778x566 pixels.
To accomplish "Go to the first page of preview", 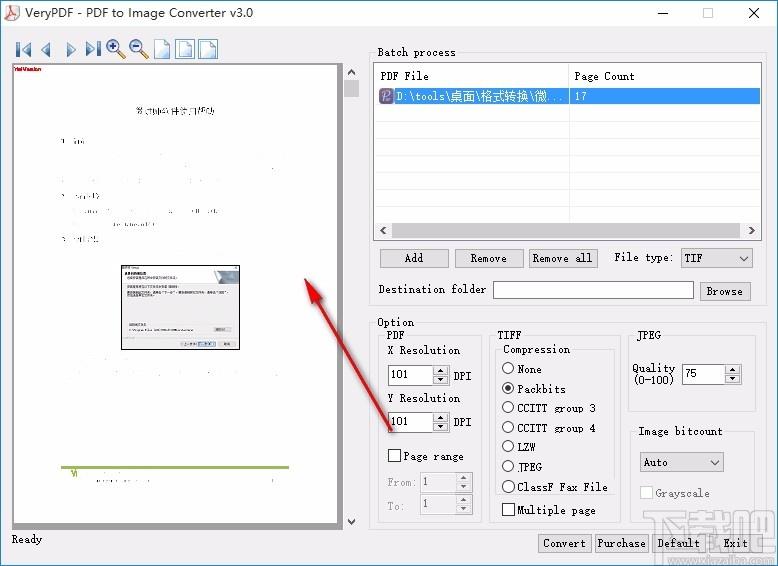I will pyautogui.click(x=23, y=49).
